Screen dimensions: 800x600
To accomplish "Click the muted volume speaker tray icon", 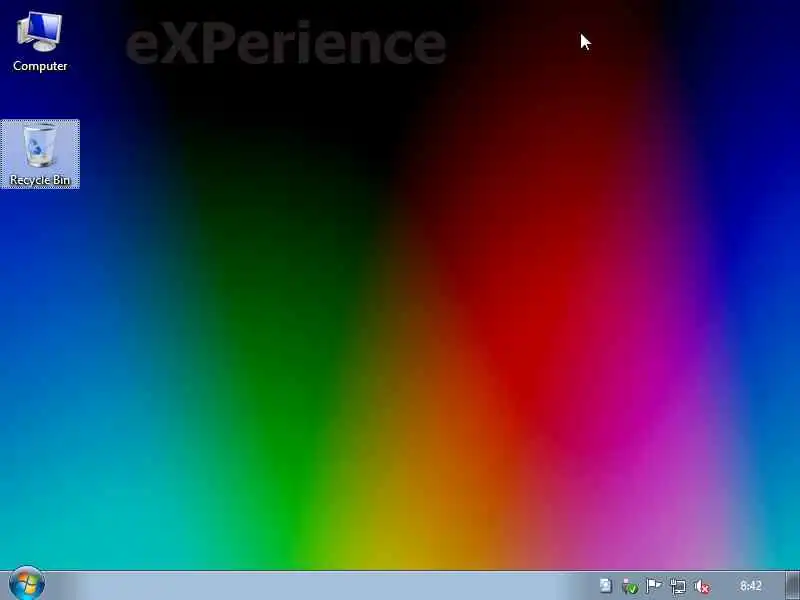I will tap(703, 586).
